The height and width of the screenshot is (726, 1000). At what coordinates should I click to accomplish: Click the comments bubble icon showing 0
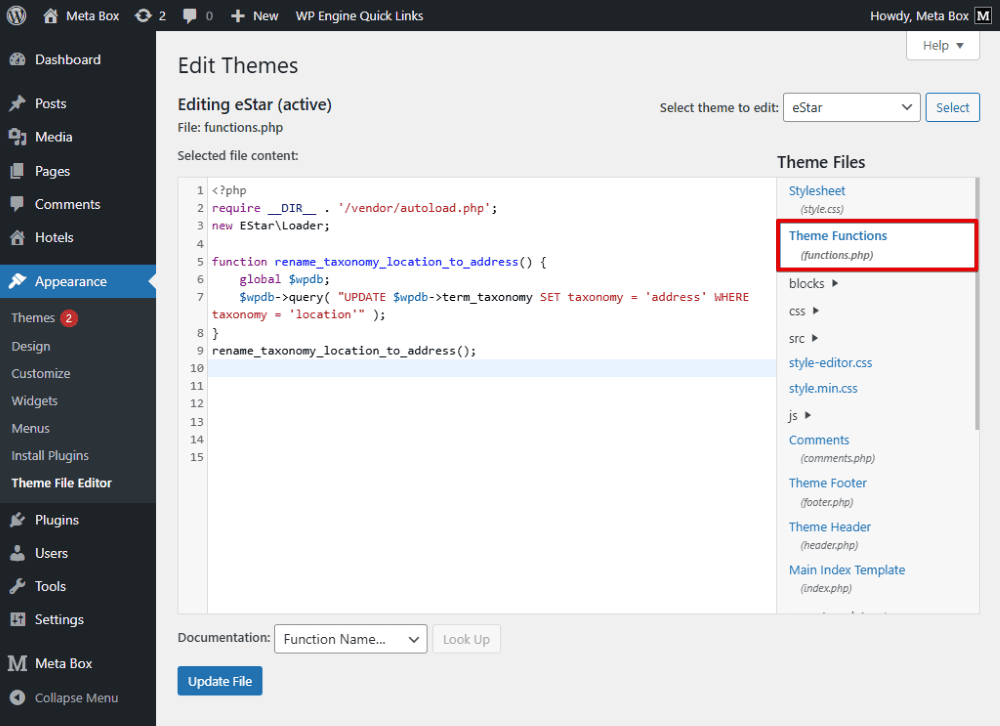click(190, 15)
